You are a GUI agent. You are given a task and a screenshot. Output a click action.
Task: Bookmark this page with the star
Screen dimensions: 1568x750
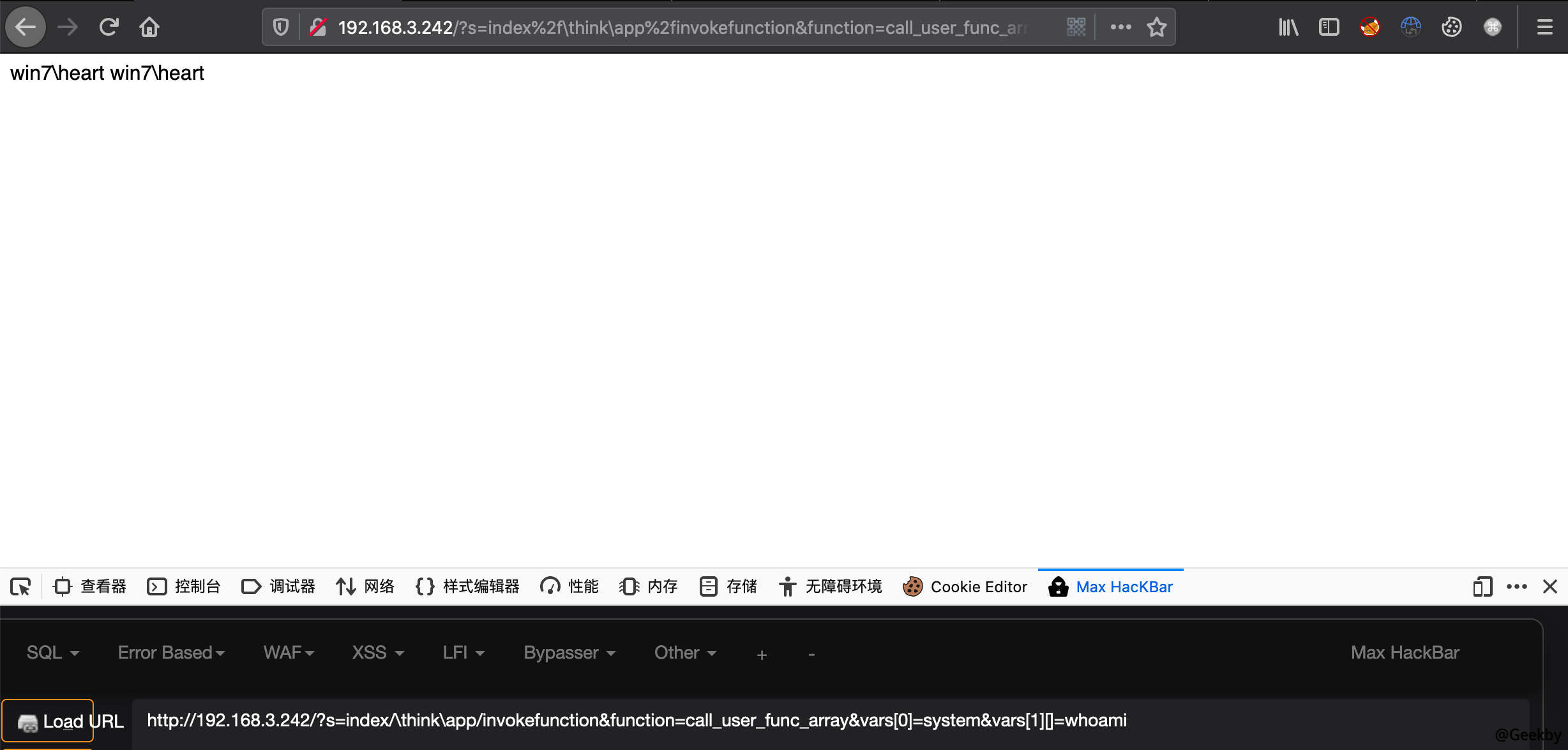point(1156,27)
